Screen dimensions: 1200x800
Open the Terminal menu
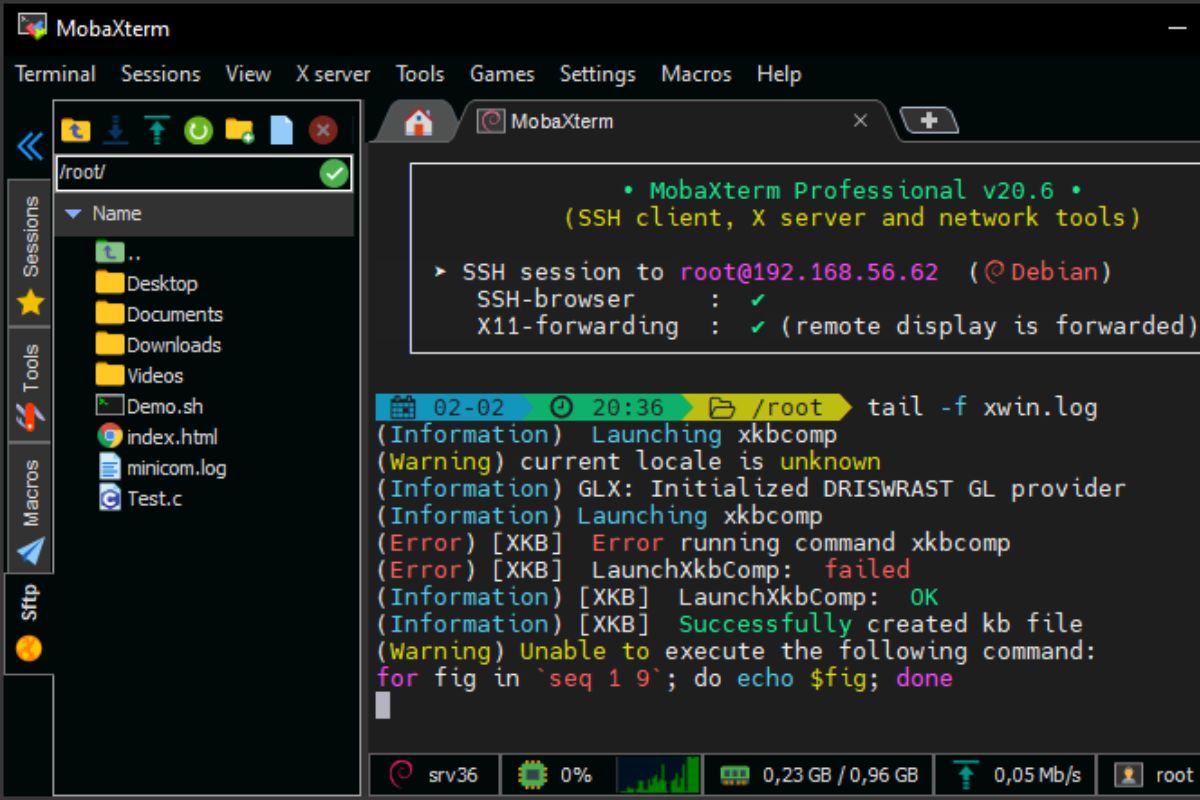[x=55, y=74]
